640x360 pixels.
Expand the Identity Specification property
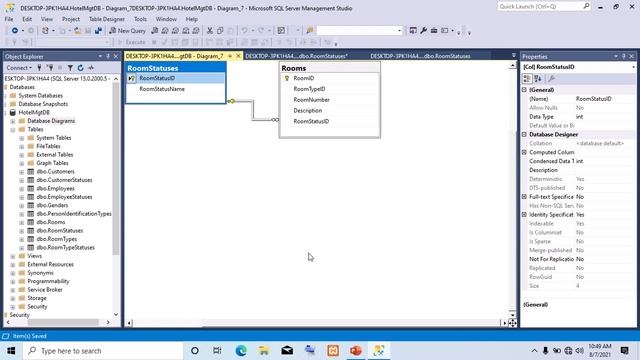point(524,215)
